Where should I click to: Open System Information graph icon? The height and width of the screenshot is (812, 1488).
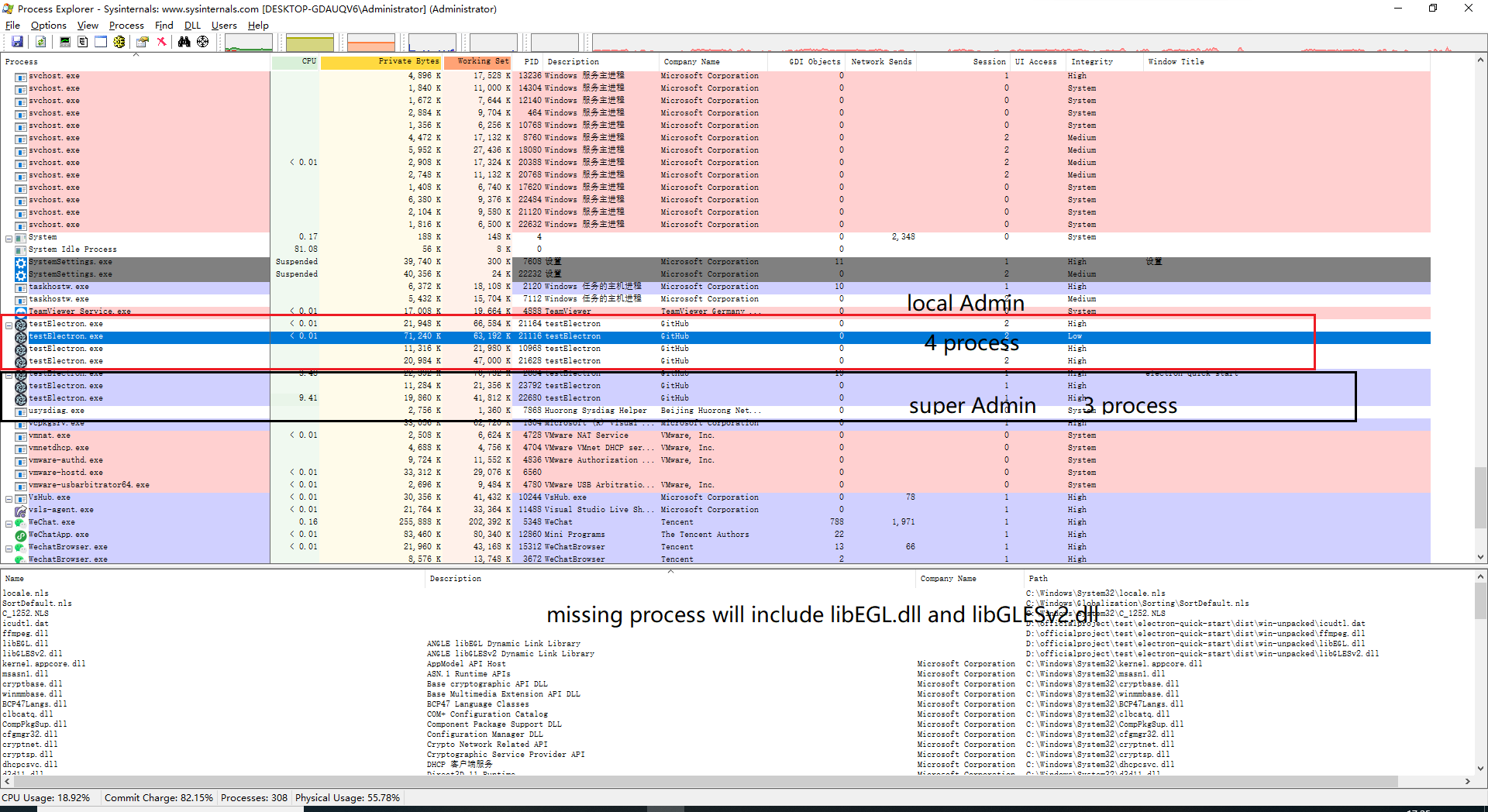65,42
